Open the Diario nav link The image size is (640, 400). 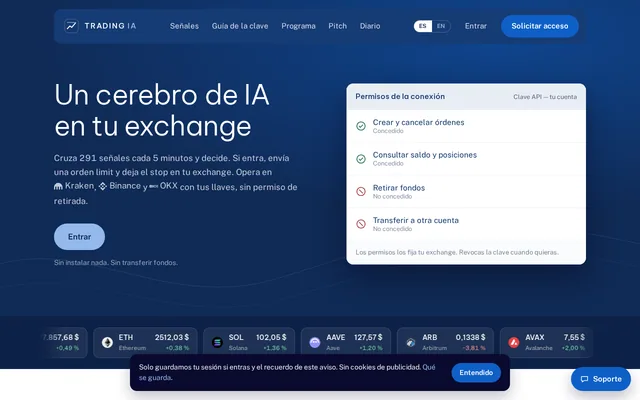point(370,26)
